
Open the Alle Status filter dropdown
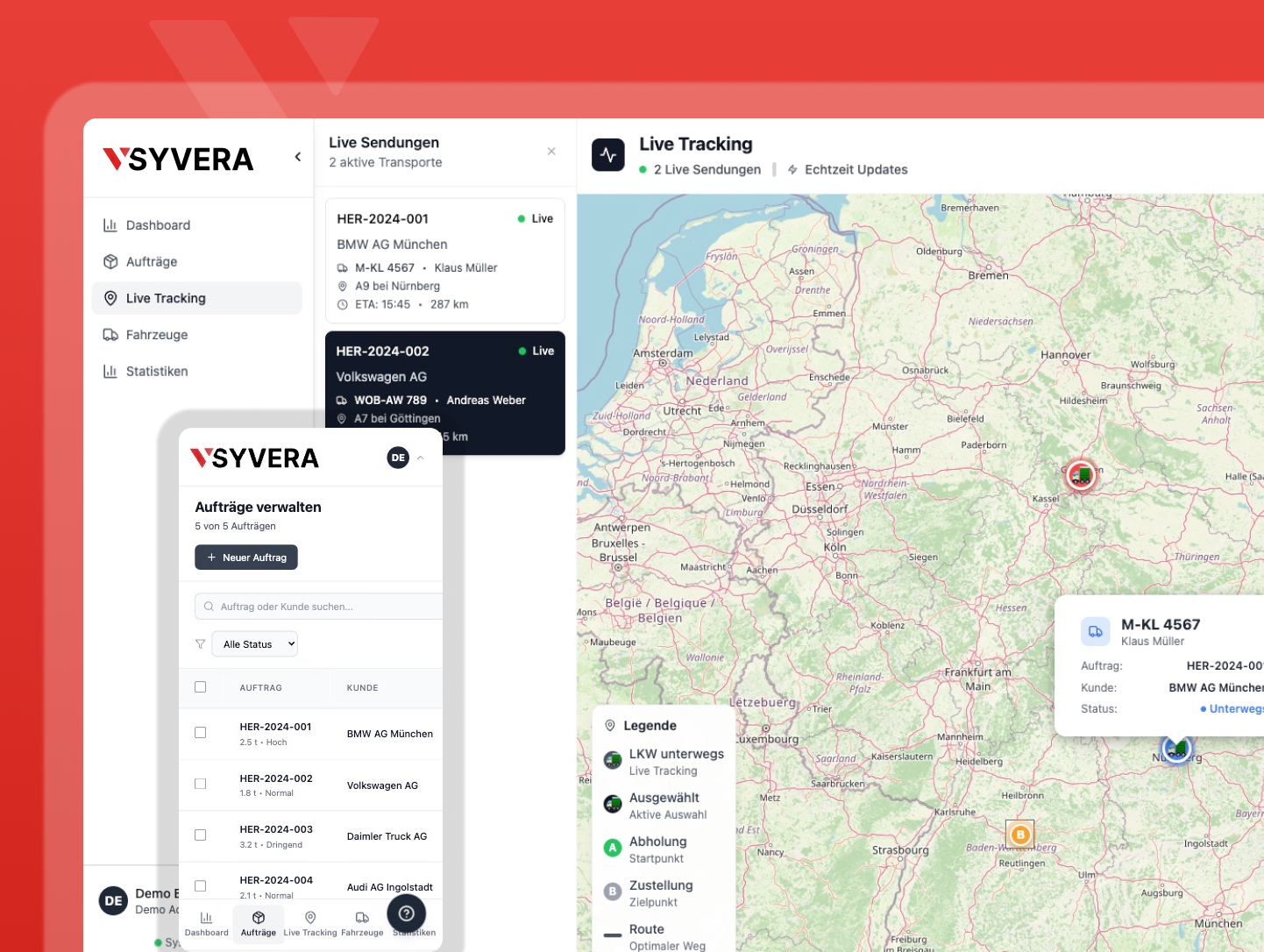point(255,644)
